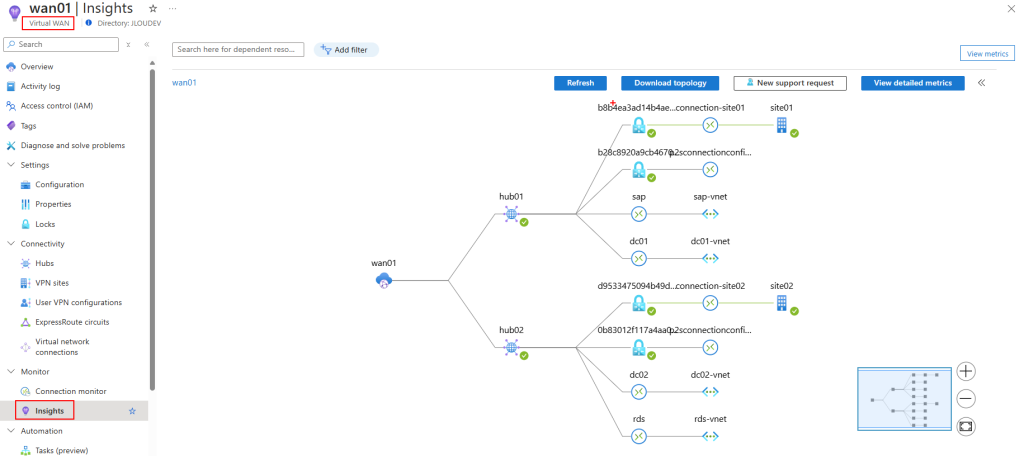1024x456 pixels.
Task: Click New support request button
Action: pos(790,83)
